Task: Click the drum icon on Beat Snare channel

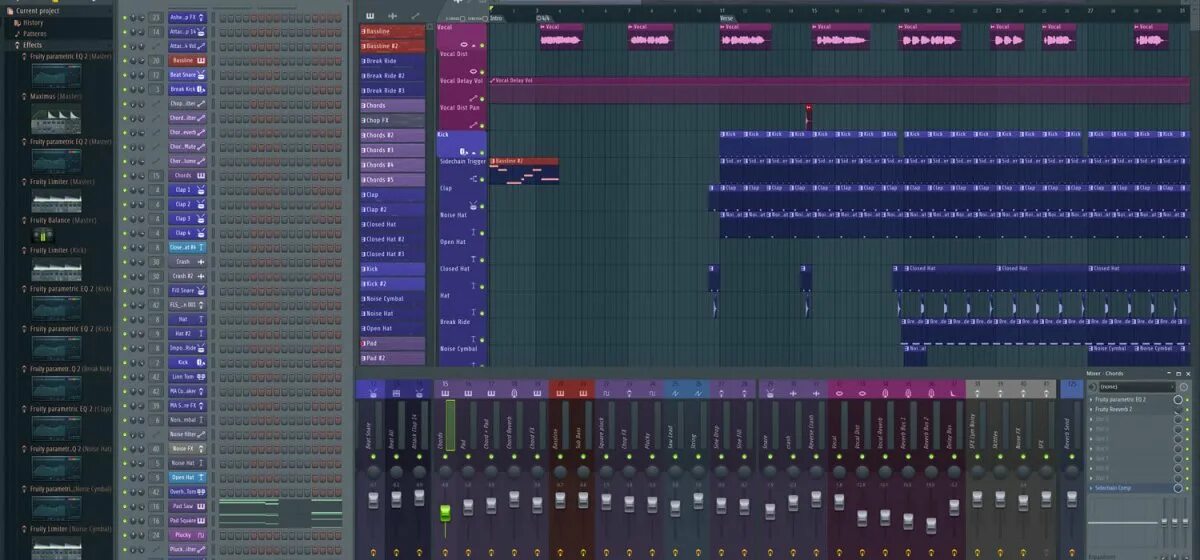Action: (x=201, y=75)
